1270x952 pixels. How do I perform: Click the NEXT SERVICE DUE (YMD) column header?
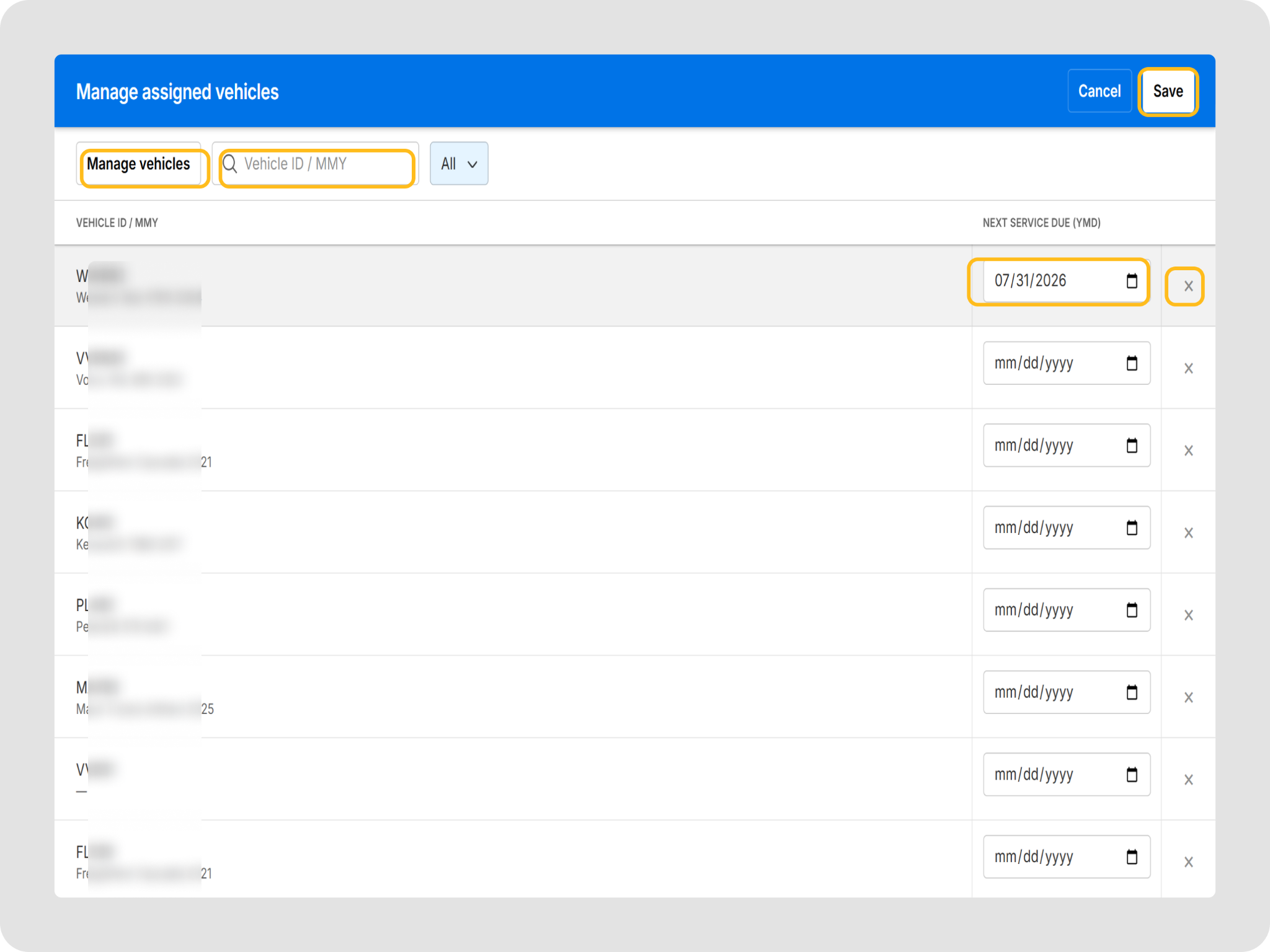click(x=1041, y=223)
